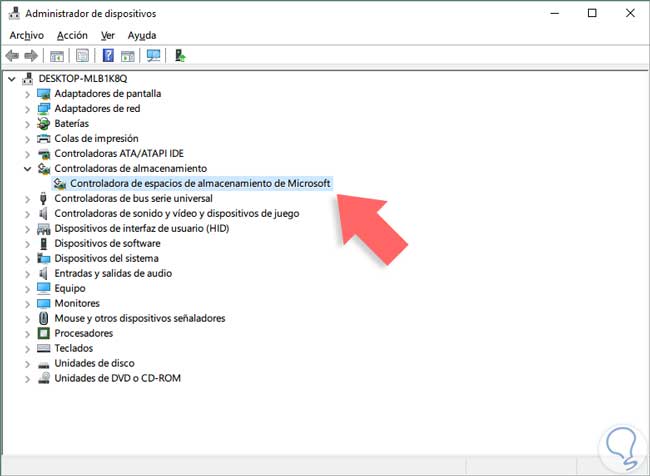The image size is (650, 476).
Task: Open the Archivo menu
Action: (x=27, y=36)
